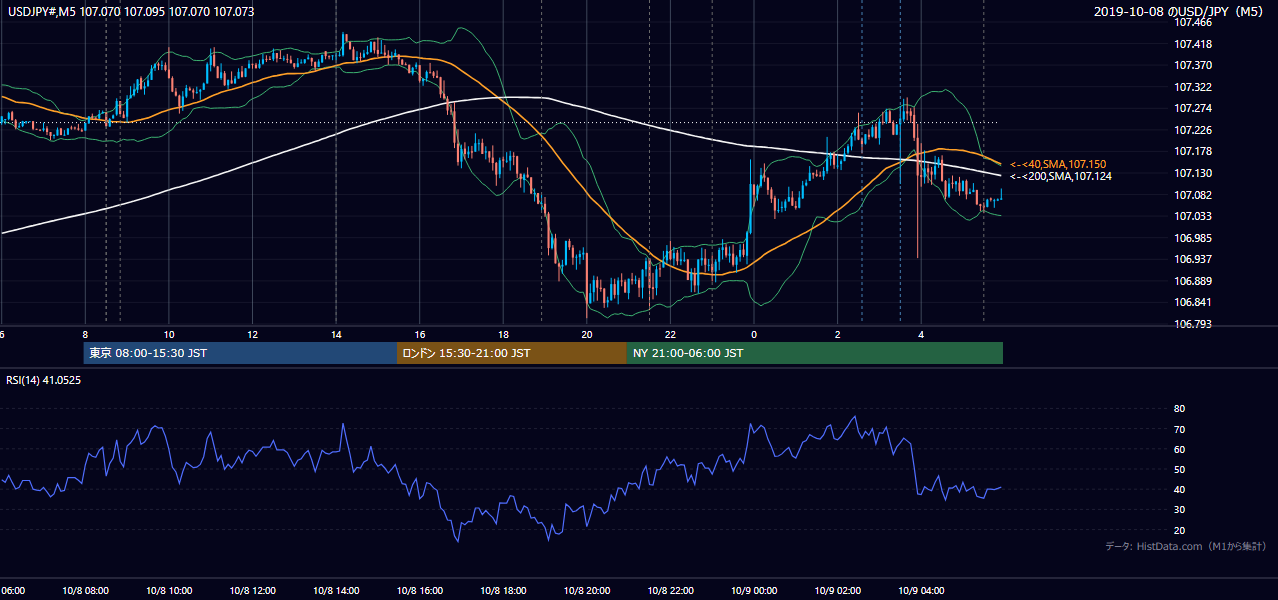Click the RSI axis value 20
The height and width of the screenshot is (600, 1278).
(1179, 530)
